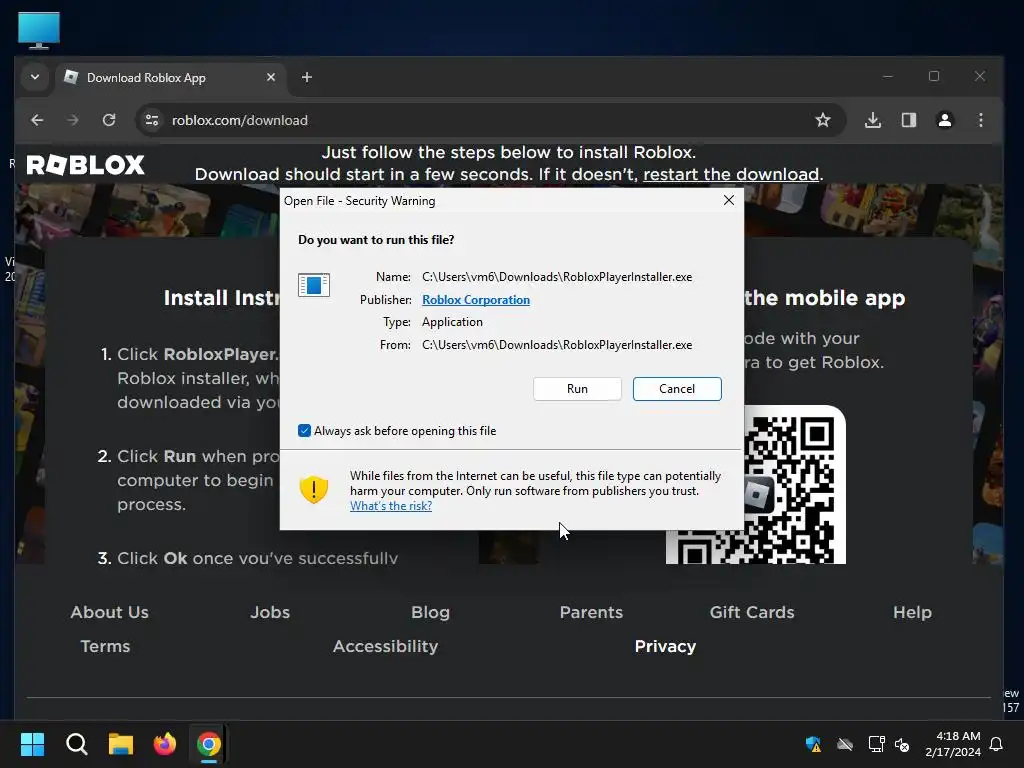Open a new tab with plus button

pyautogui.click(x=306, y=77)
